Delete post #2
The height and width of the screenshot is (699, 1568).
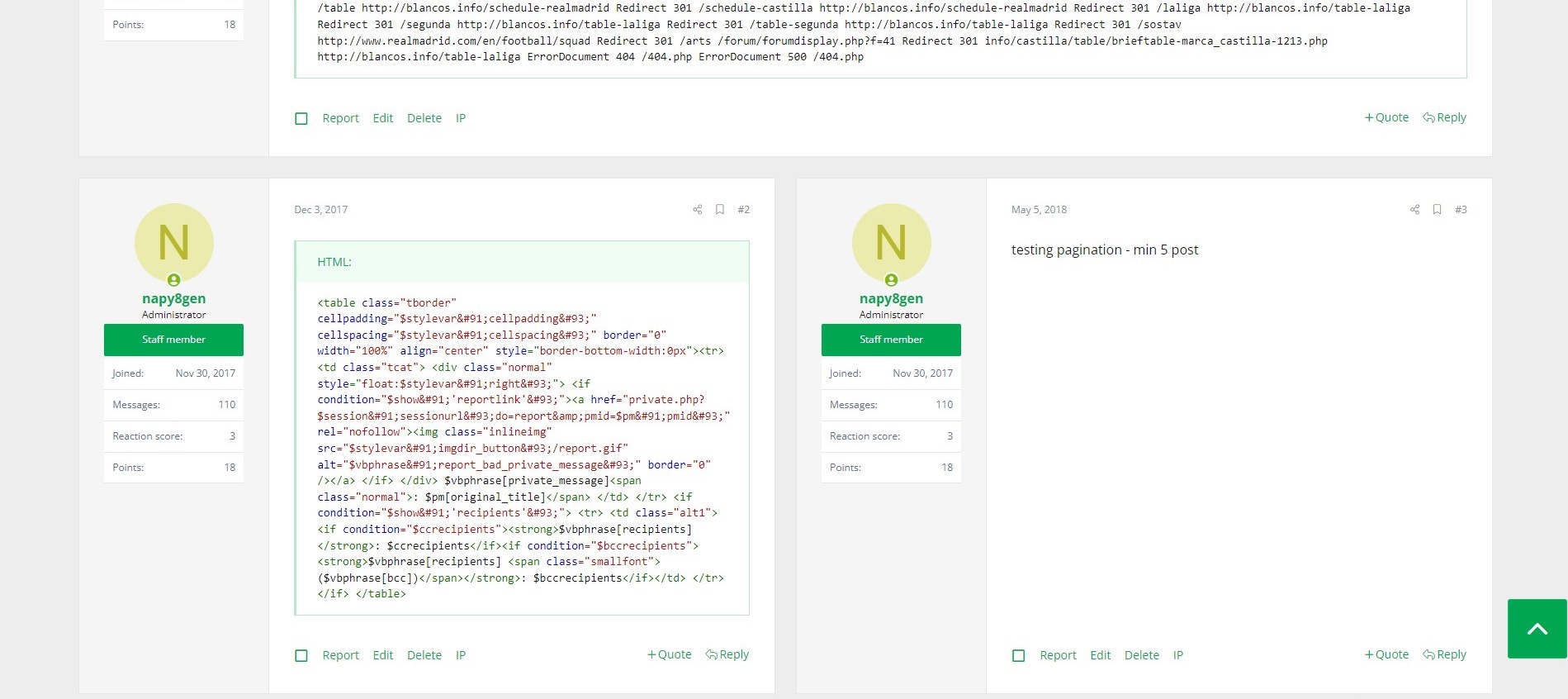click(424, 655)
